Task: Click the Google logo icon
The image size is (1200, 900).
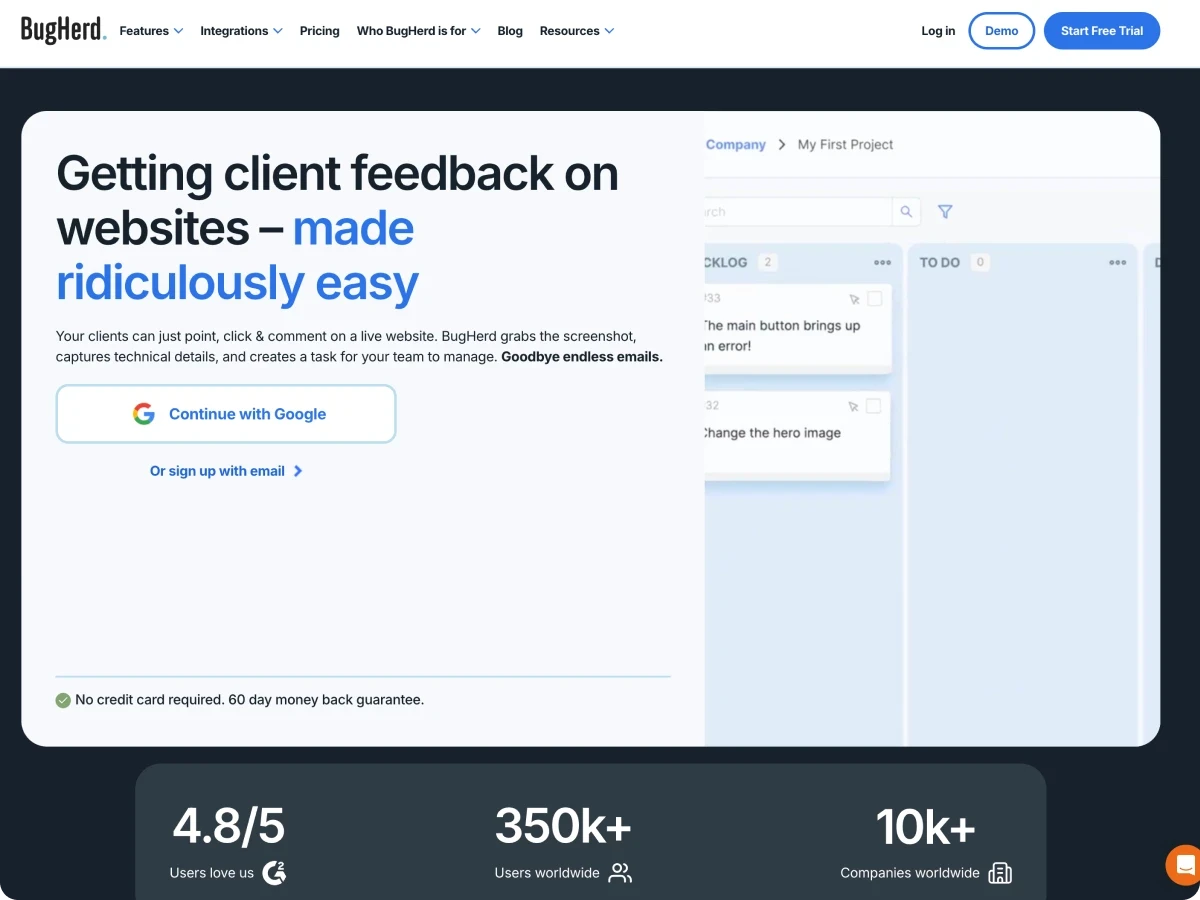Action: coord(144,414)
